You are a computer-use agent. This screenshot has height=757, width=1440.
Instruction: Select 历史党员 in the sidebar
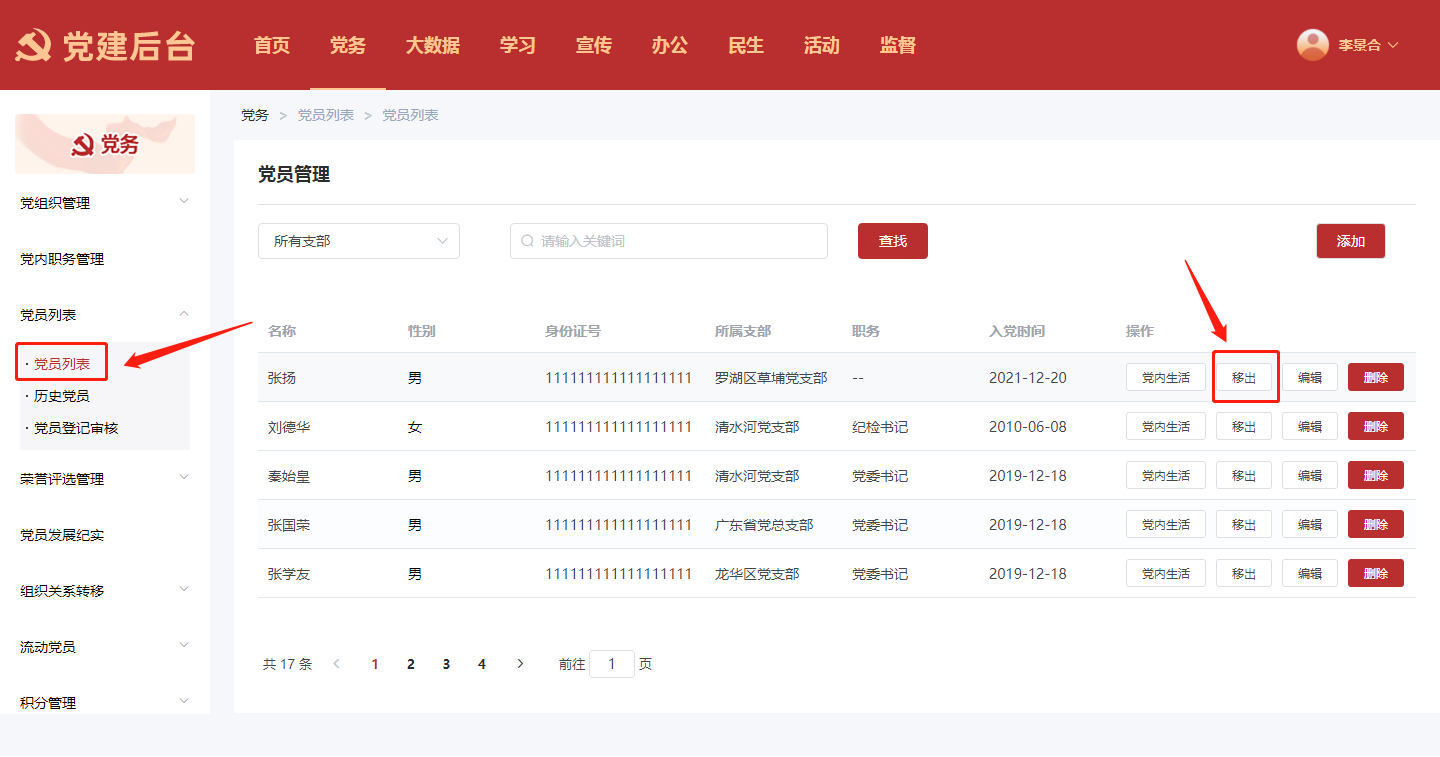coord(62,396)
